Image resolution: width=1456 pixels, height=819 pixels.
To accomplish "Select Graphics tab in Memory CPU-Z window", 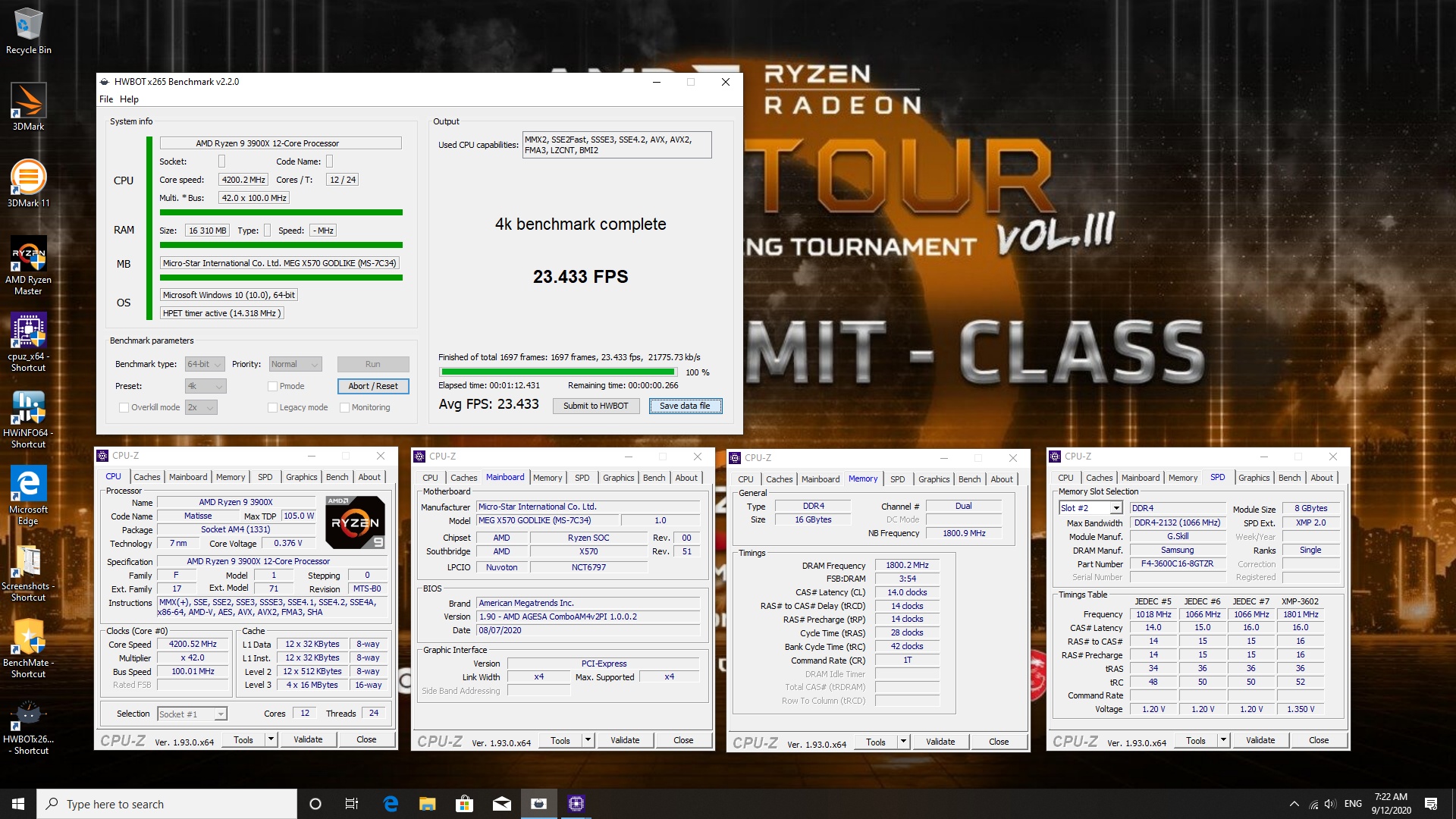I will [x=934, y=479].
